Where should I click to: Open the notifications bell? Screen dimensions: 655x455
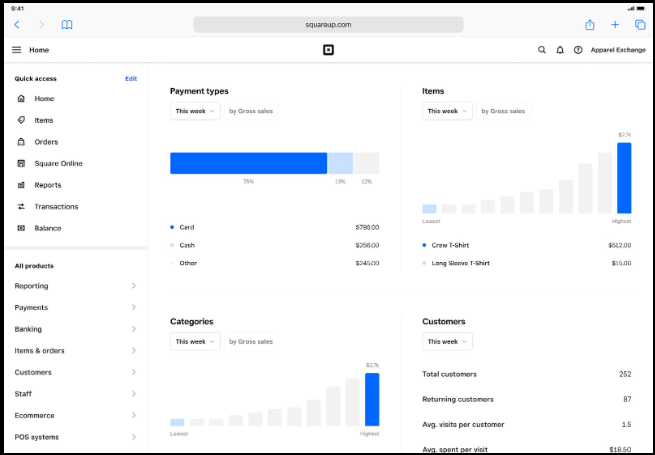pos(560,50)
